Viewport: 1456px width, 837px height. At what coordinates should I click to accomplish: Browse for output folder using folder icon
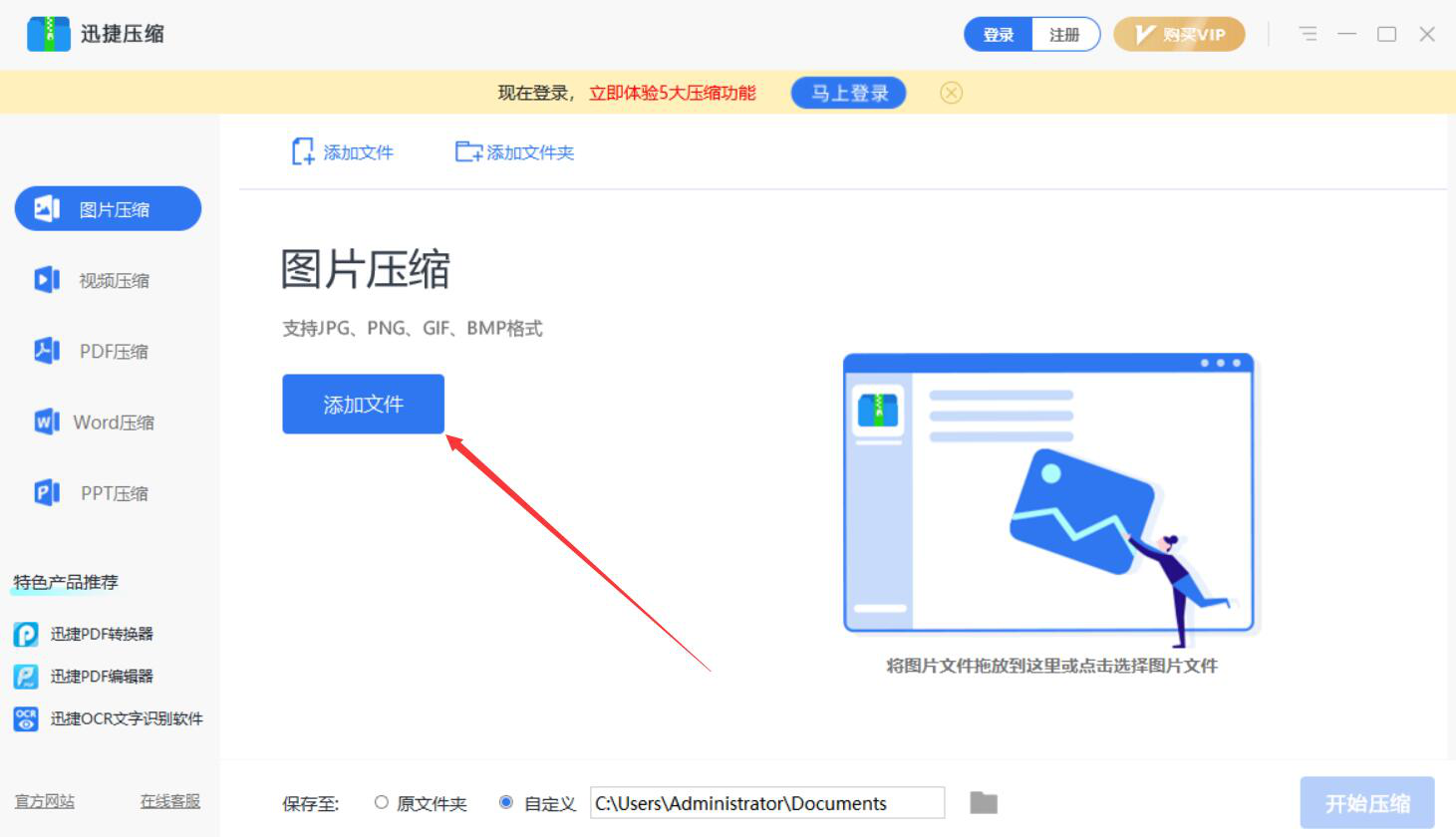[984, 802]
